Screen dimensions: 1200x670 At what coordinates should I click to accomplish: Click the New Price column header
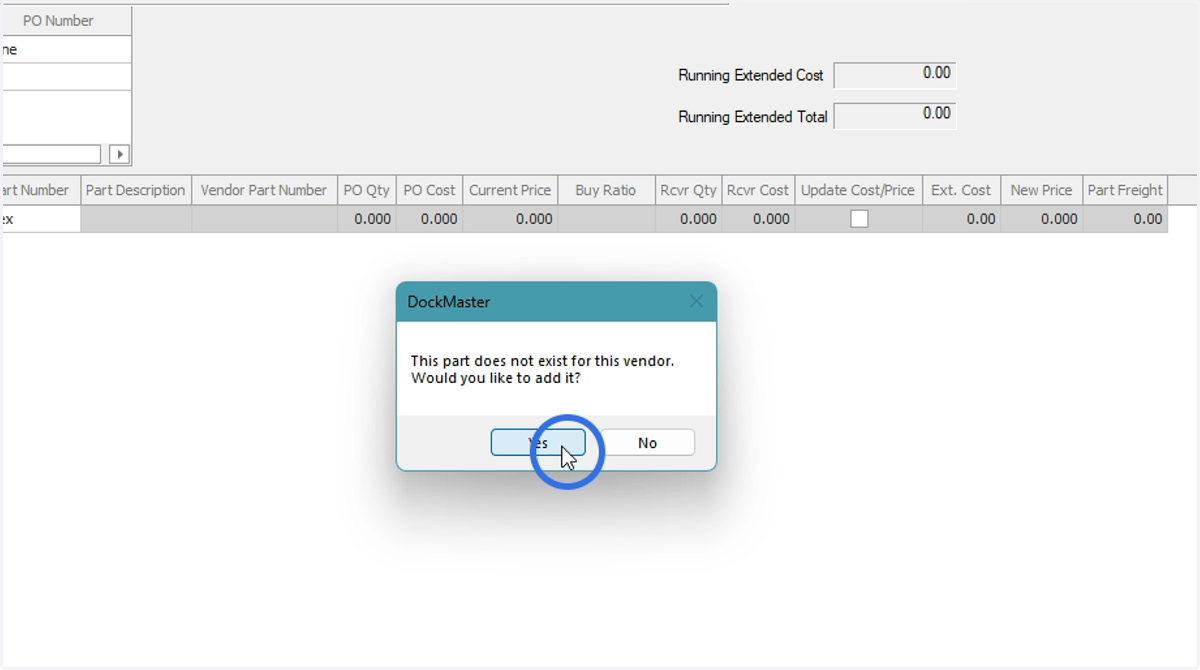[1041, 190]
